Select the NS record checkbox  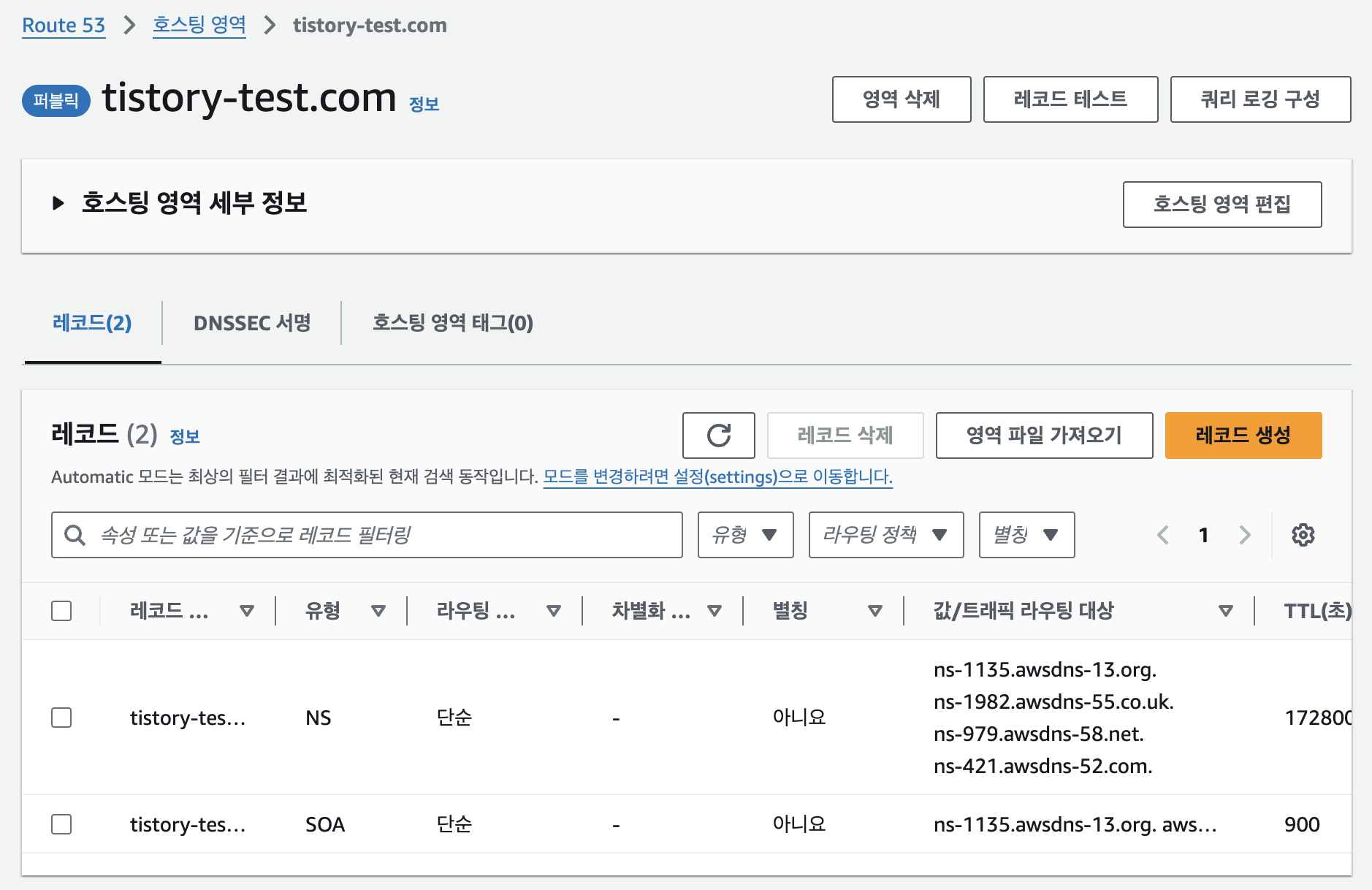61,718
